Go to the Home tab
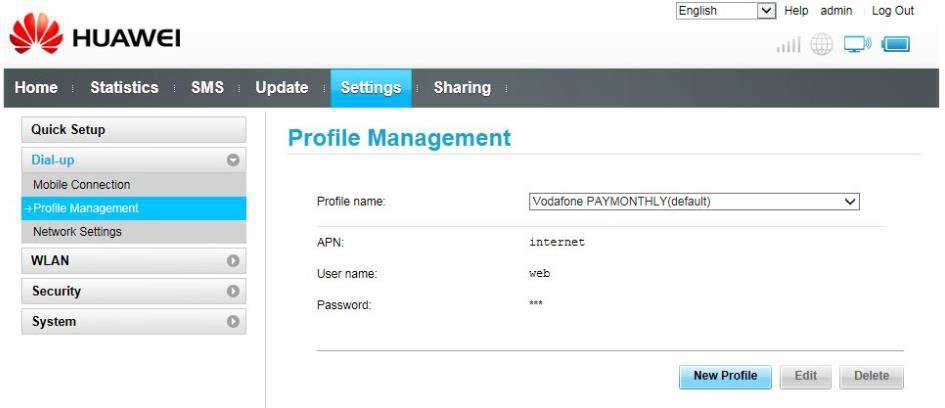This screenshot has width=945, height=408. (36, 88)
